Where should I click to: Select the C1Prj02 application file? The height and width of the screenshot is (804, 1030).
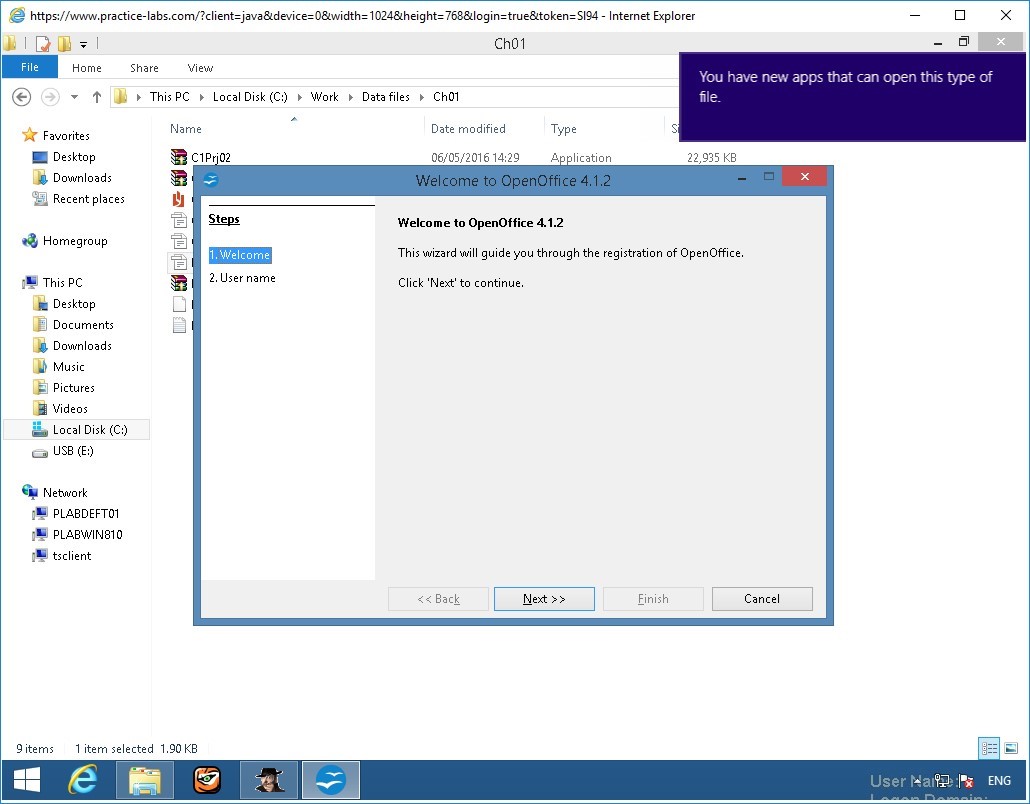pos(211,158)
